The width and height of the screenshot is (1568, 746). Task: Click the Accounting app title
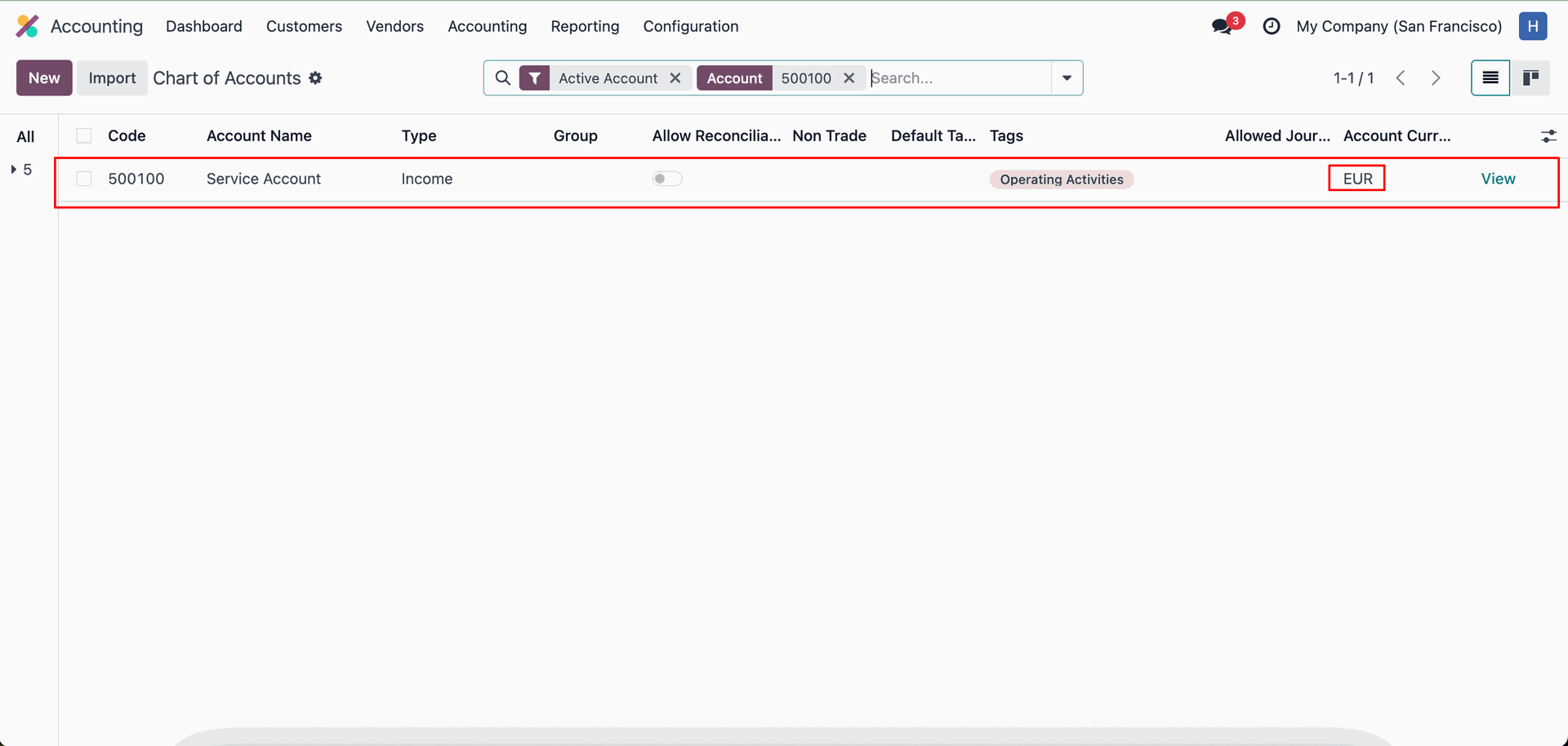point(96,26)
